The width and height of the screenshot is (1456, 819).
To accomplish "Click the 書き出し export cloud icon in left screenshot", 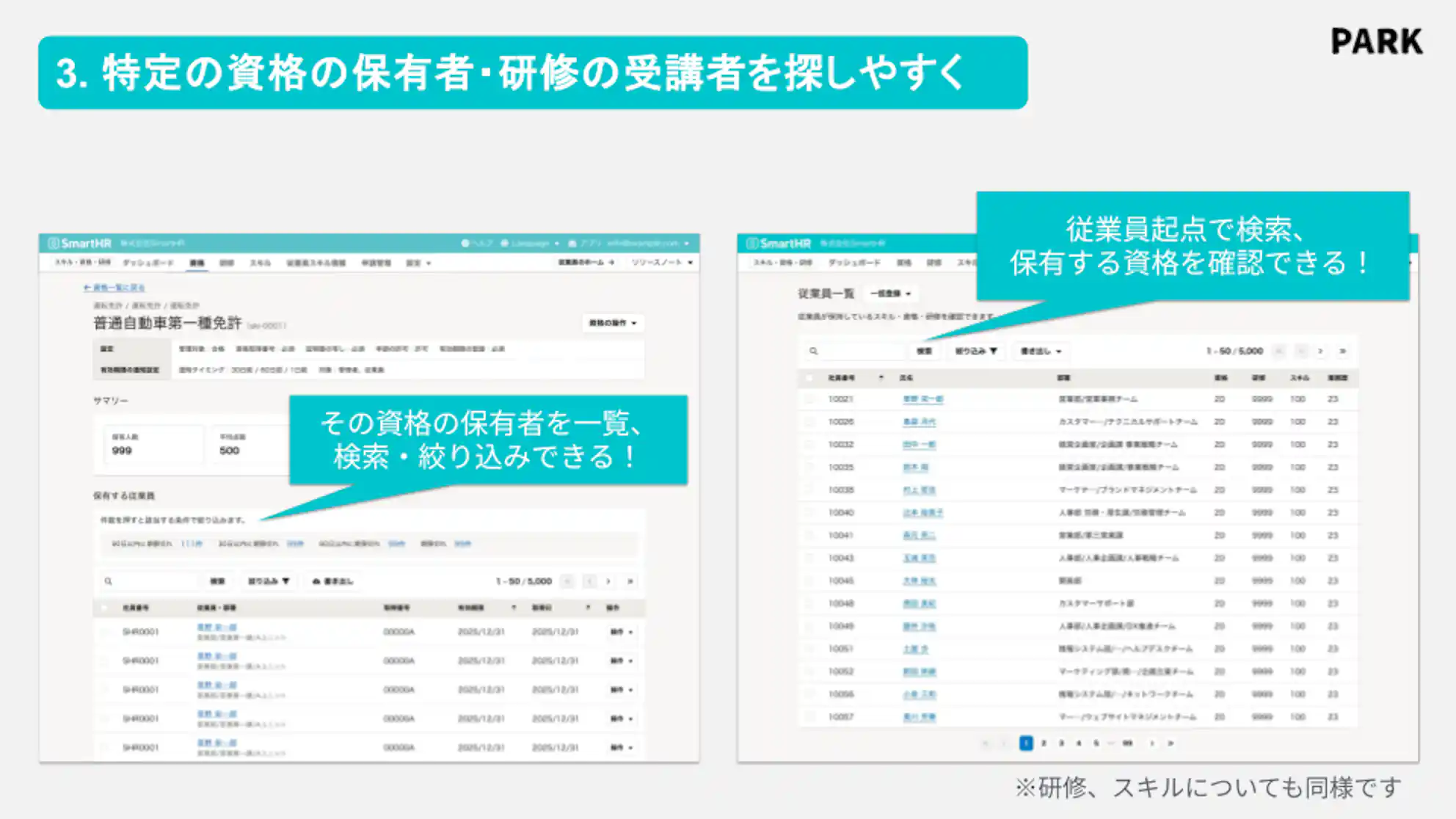I will click(316, 581).
